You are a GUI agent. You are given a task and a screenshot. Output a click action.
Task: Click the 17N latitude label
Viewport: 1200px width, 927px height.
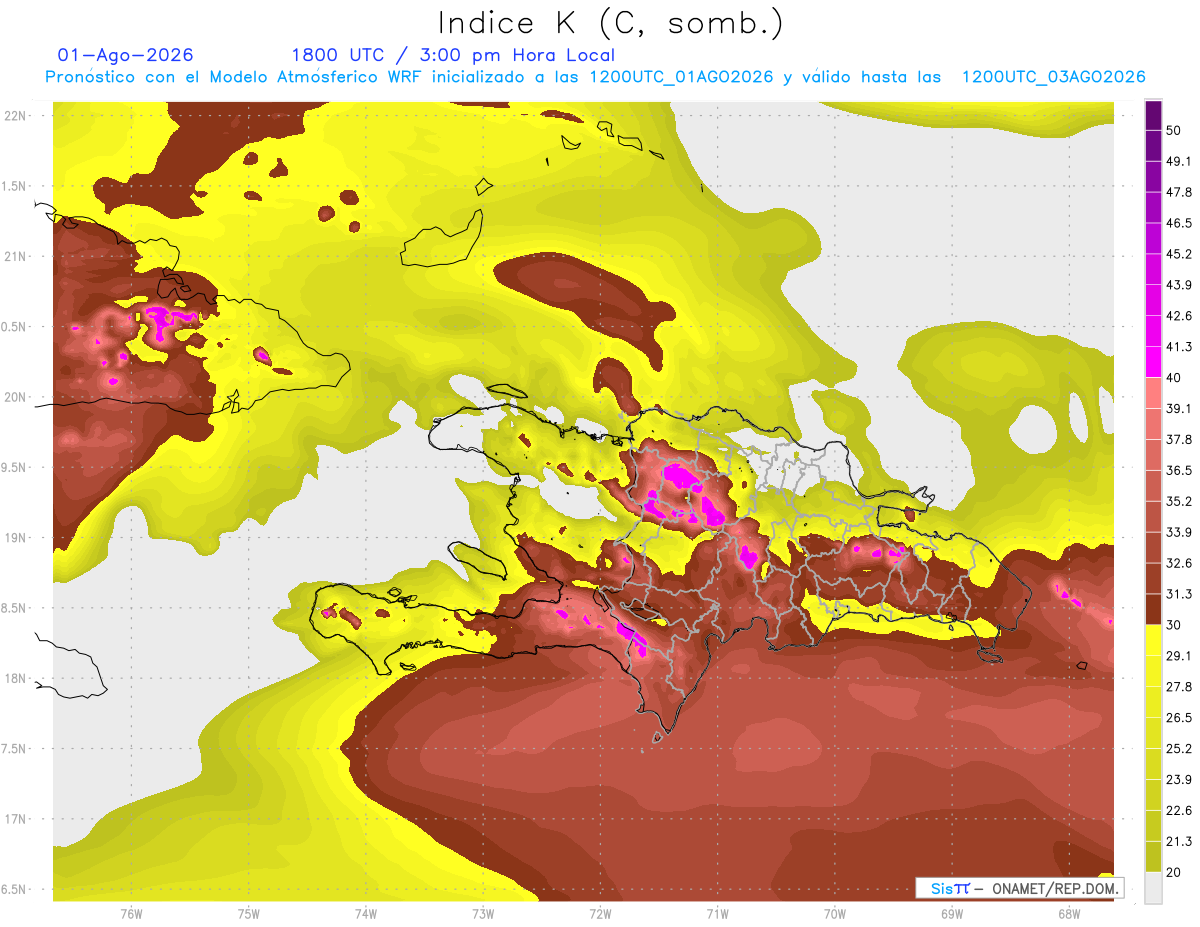(16, 819)
